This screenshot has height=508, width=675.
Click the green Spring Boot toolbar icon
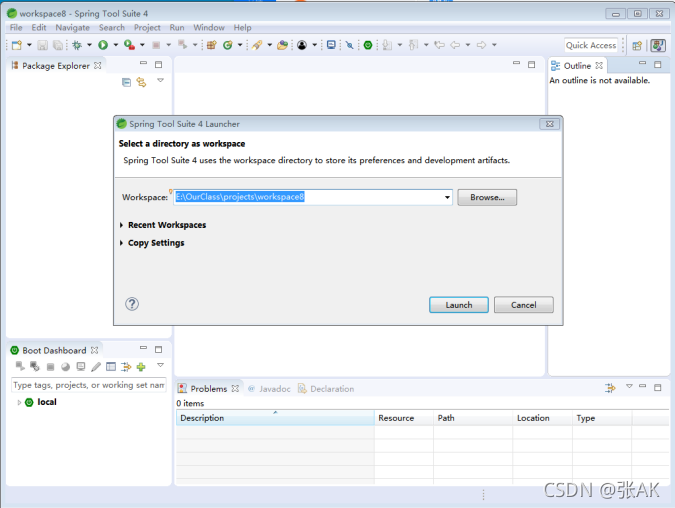(x=368, y=45)
